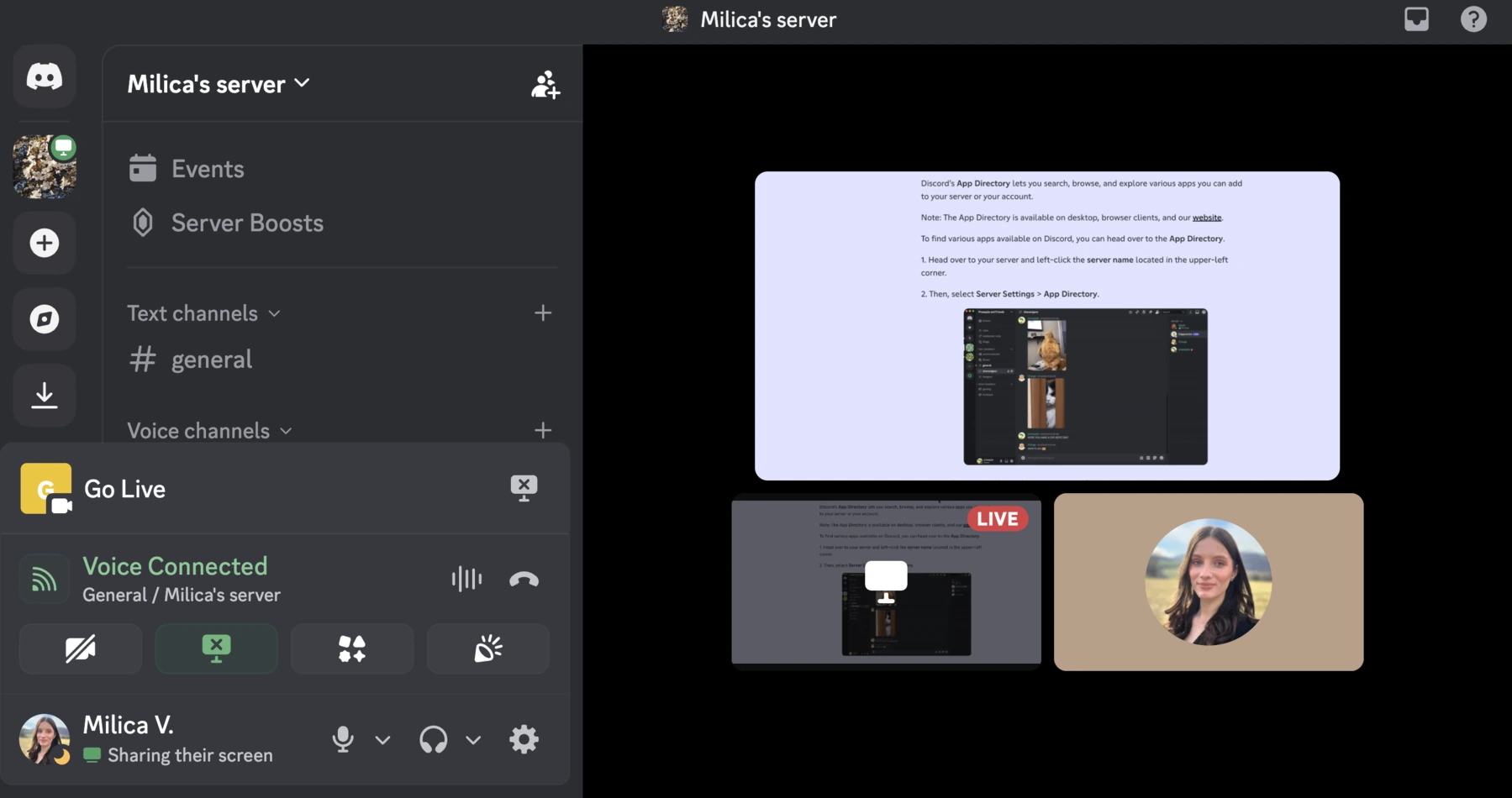The width and height of the screenshot is (1512, 798).
Task: Open the microphone device dropdown arrow
Action: pyautogui.click(x=383, y=740)
